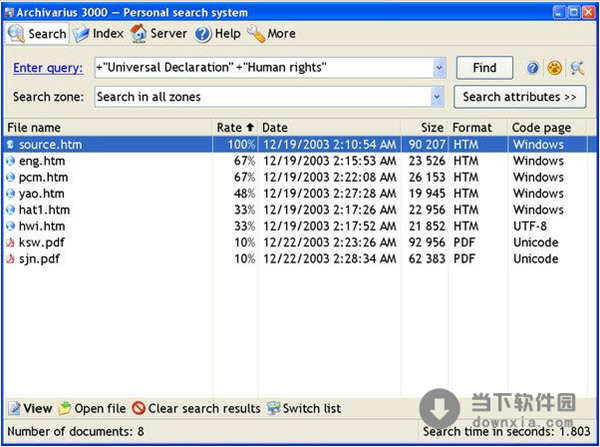
Task: Maximize the Archivarius 3000 window
Action: [574, 13]
